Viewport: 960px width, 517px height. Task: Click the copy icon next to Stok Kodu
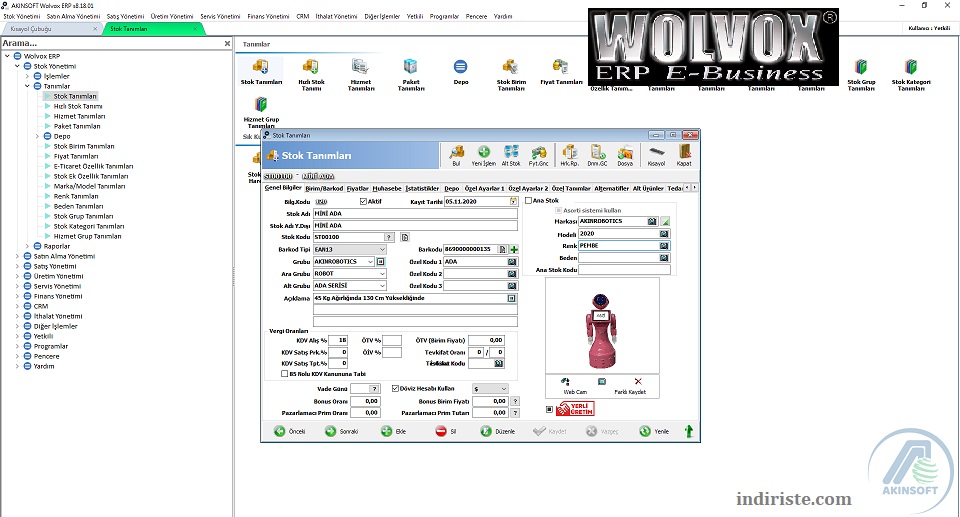pos(404,237)
